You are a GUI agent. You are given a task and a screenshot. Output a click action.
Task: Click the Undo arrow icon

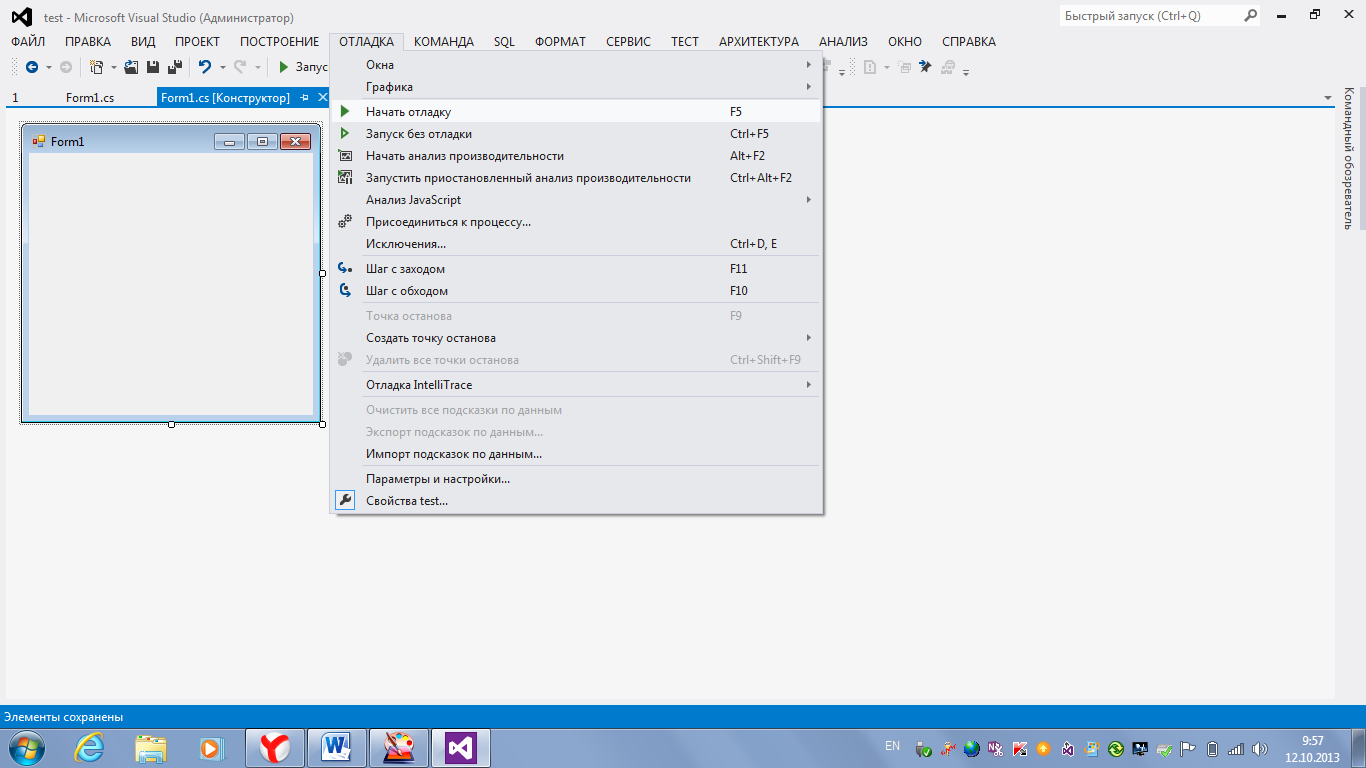205,67
